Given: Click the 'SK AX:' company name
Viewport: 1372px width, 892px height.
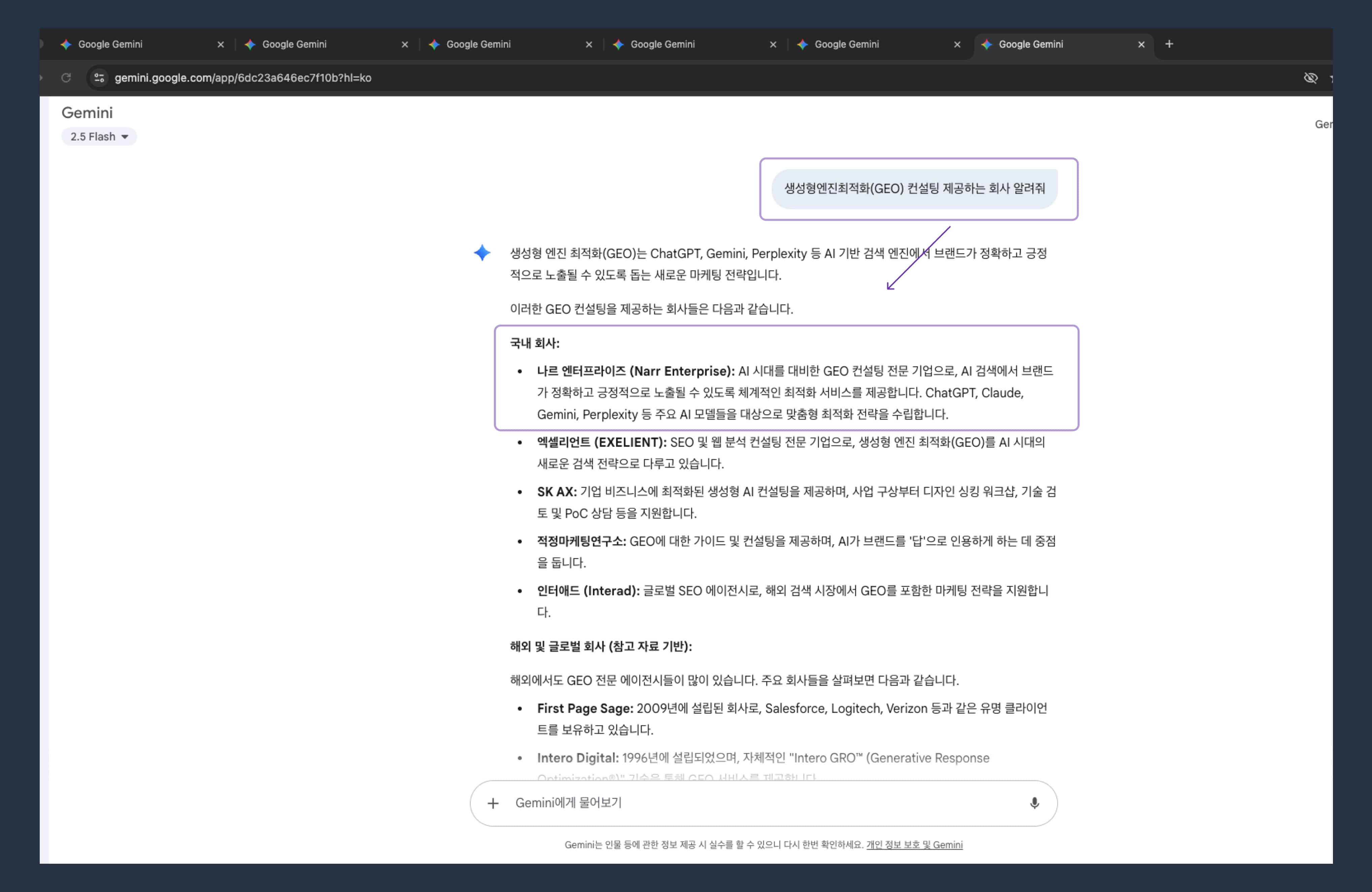Looking at the screenshot, I should 557,491.
